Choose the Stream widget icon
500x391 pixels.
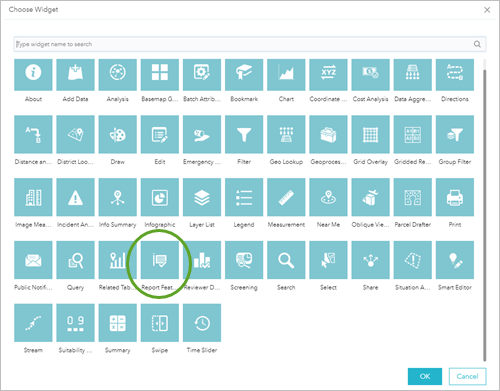(33, 323)
